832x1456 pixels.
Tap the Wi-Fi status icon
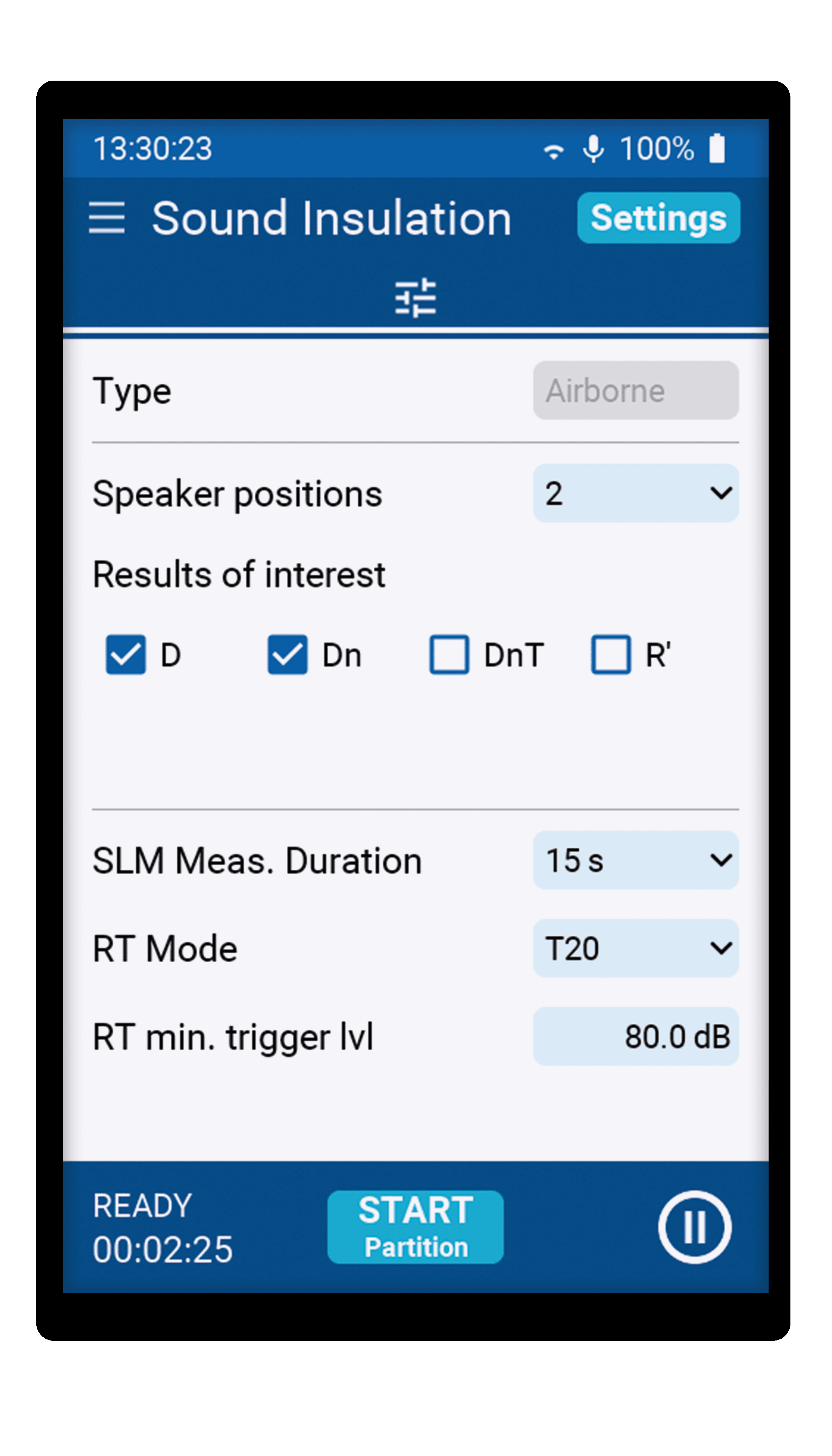point(553,150)
